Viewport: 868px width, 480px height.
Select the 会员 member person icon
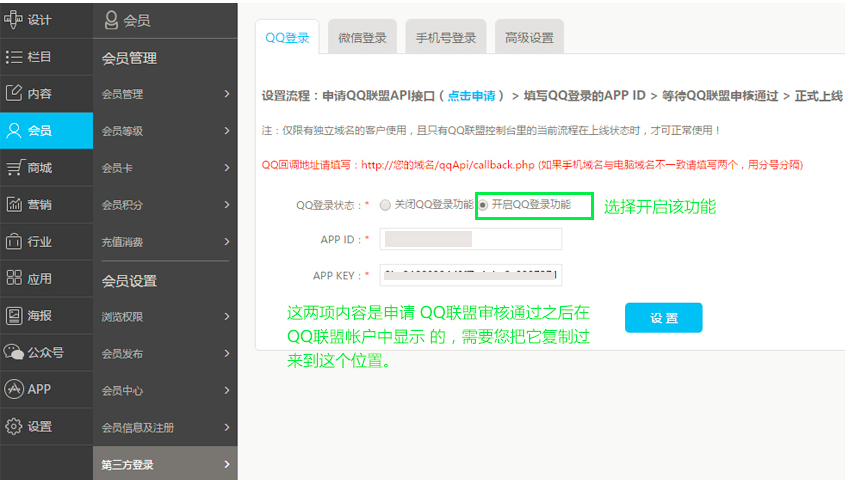[14, 131]
